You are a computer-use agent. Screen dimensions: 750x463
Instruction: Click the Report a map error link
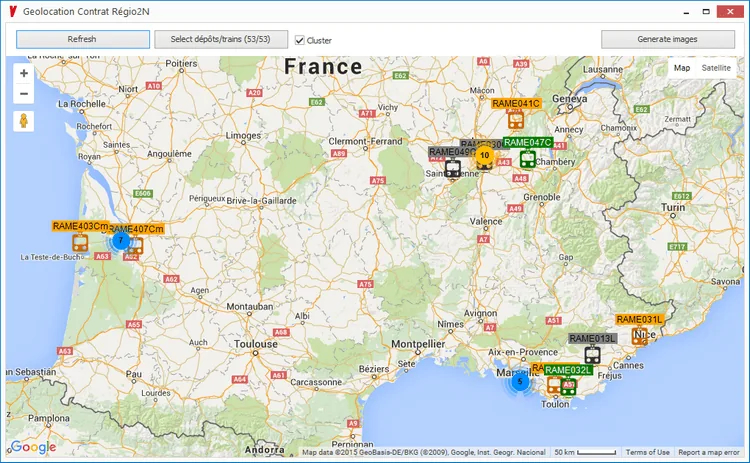point(709,452)
